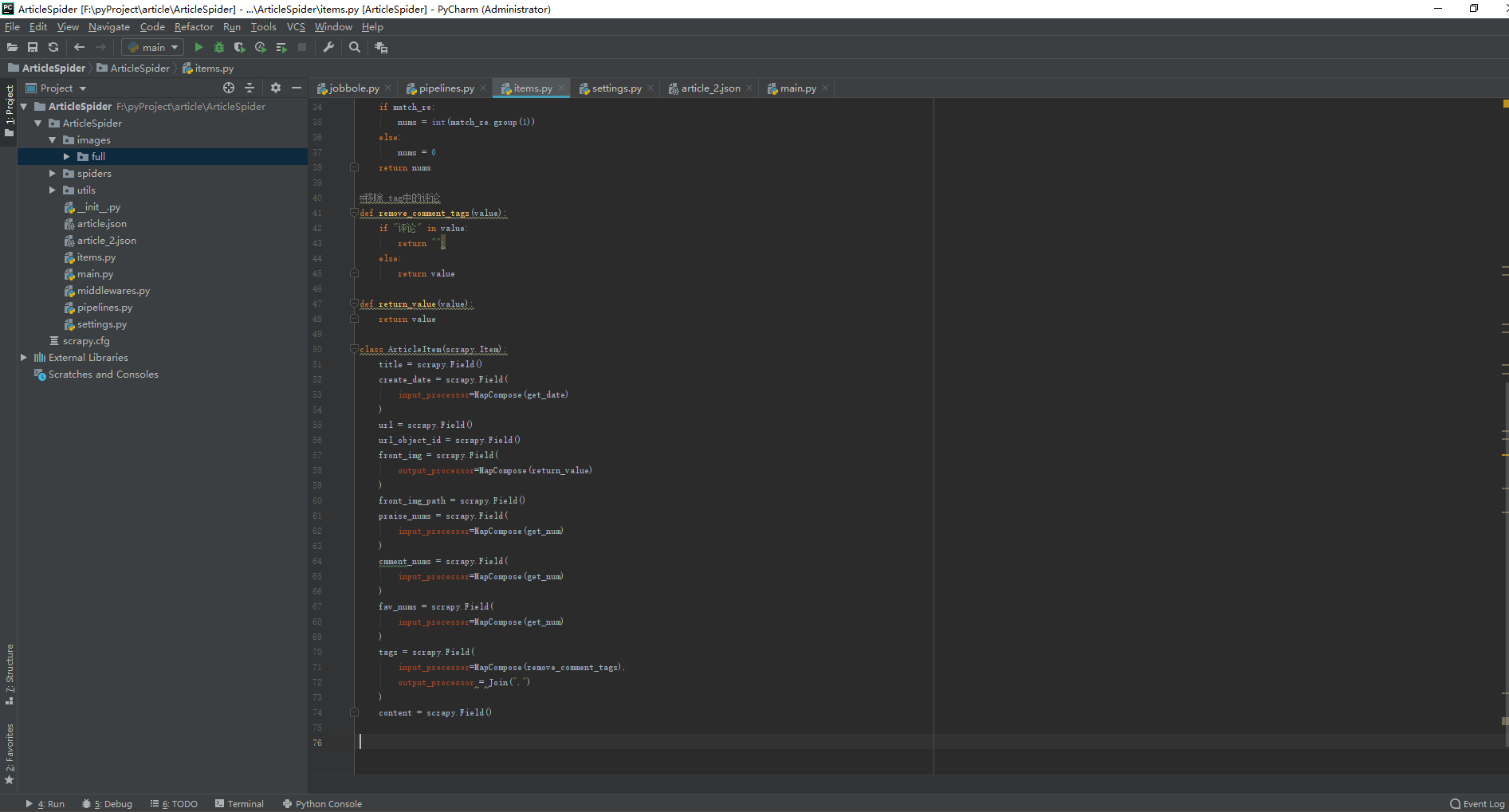The width and height of the screenshot is (1509, 812).
Task: Expand External Libraries in the project tree
Action: pyautogui.click(x=24, y=358)
